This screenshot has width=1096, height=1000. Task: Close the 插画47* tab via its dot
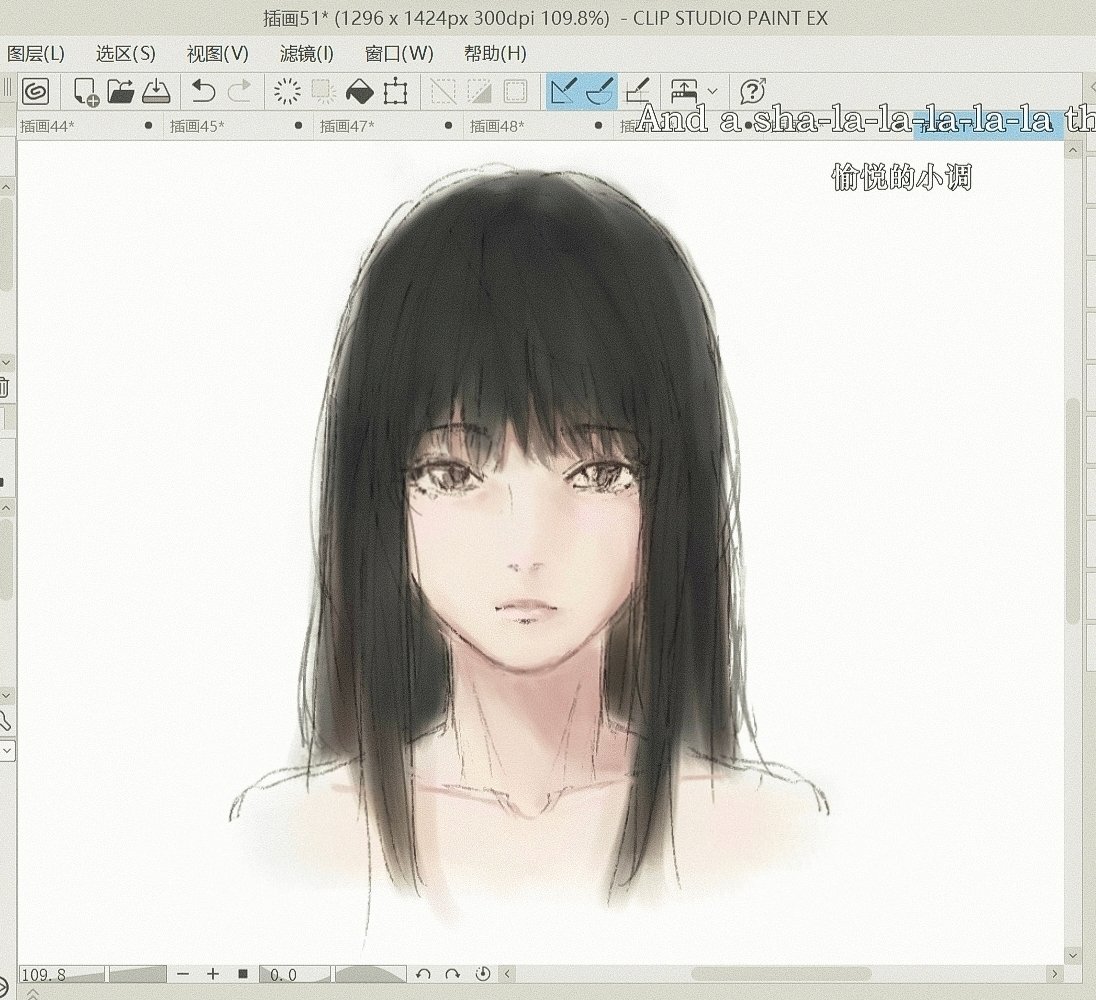(448, 126)
